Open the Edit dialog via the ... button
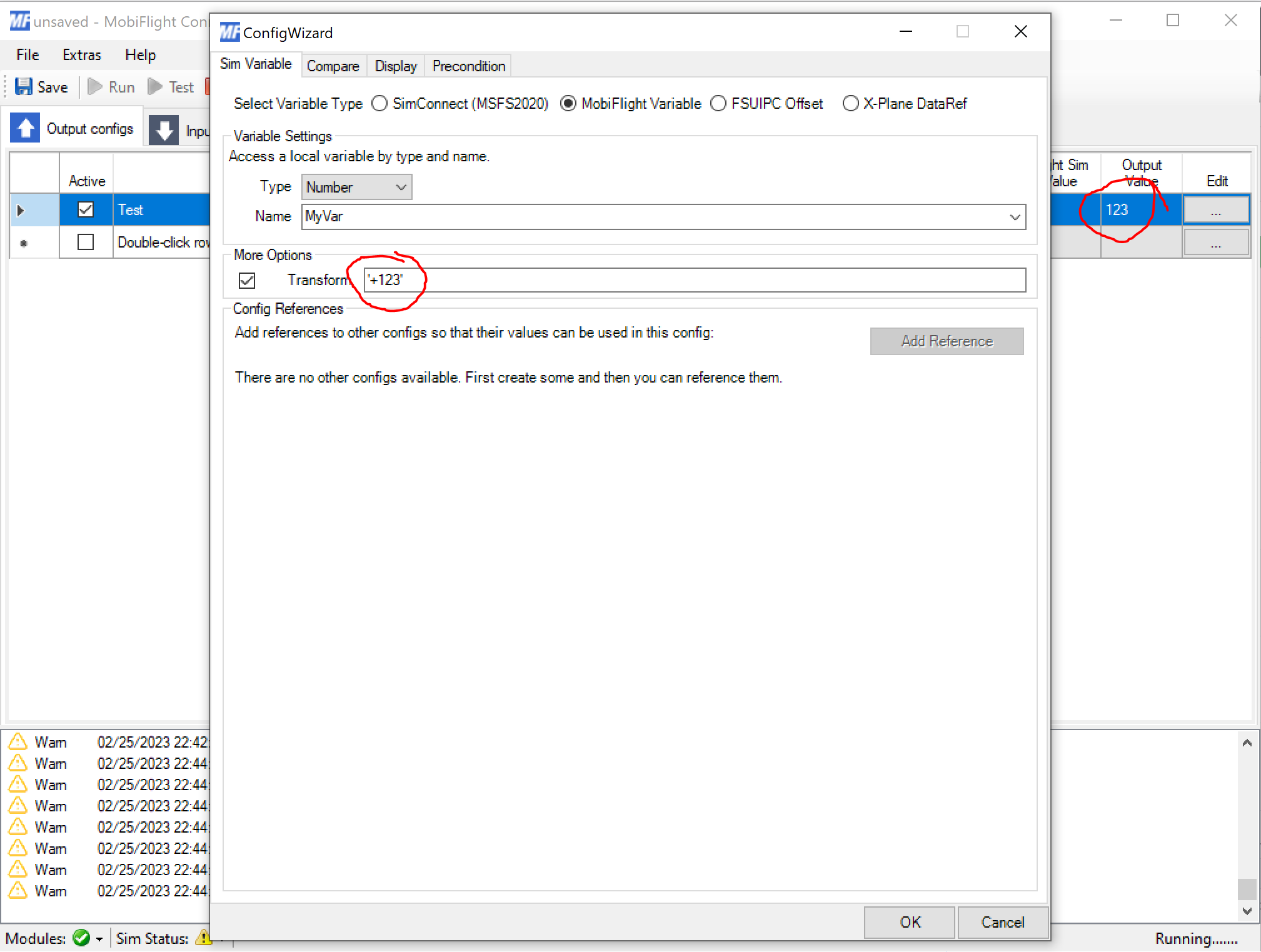Image resolution: width=1261 pixels, height=952 pixels. click(x=1216, y=209)
